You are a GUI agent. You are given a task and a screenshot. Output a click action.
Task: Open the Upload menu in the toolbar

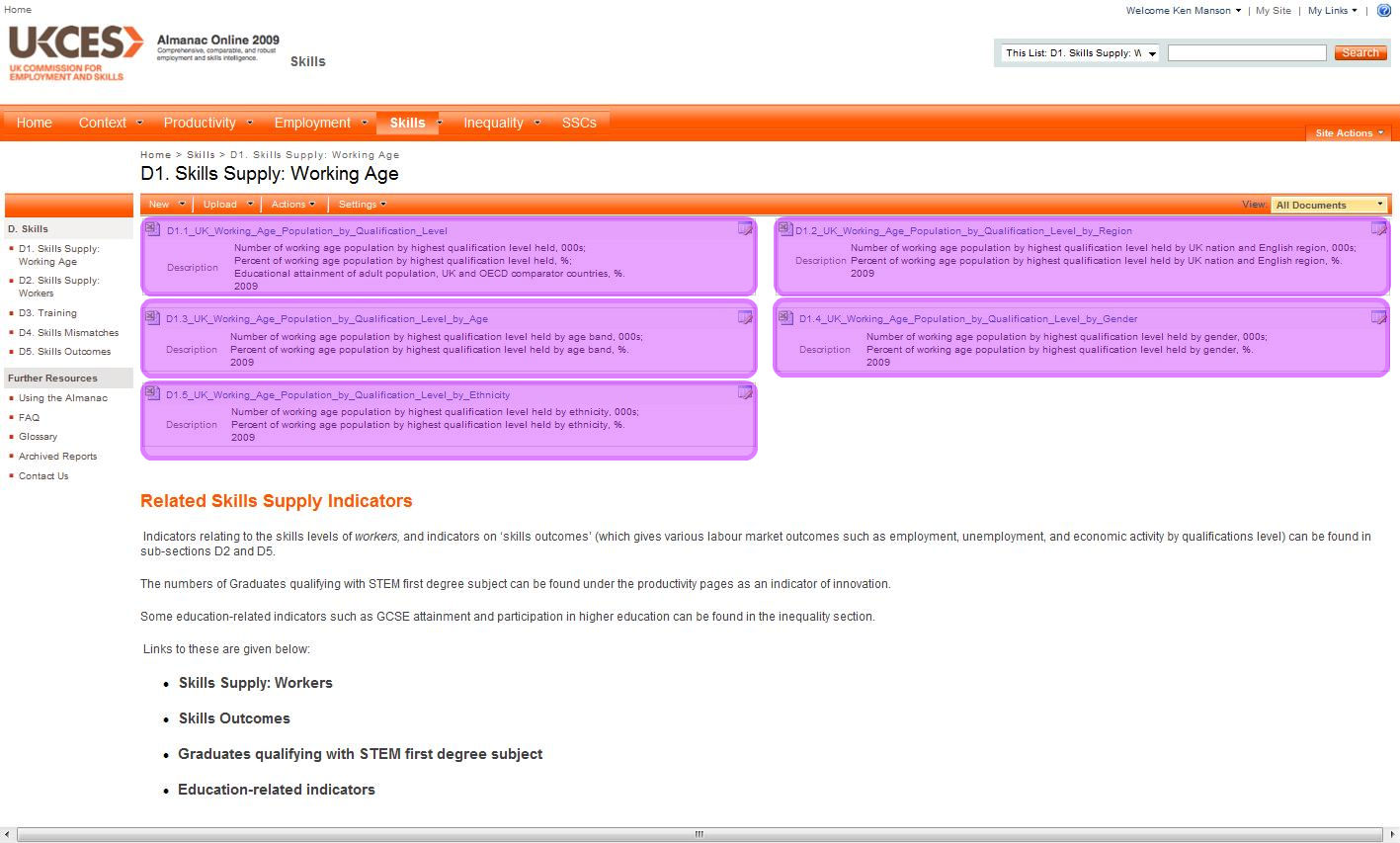tap(227, 205)
